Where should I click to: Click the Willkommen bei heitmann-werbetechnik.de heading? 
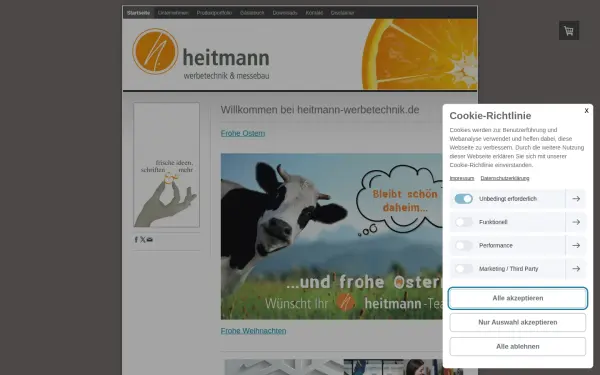320,110
